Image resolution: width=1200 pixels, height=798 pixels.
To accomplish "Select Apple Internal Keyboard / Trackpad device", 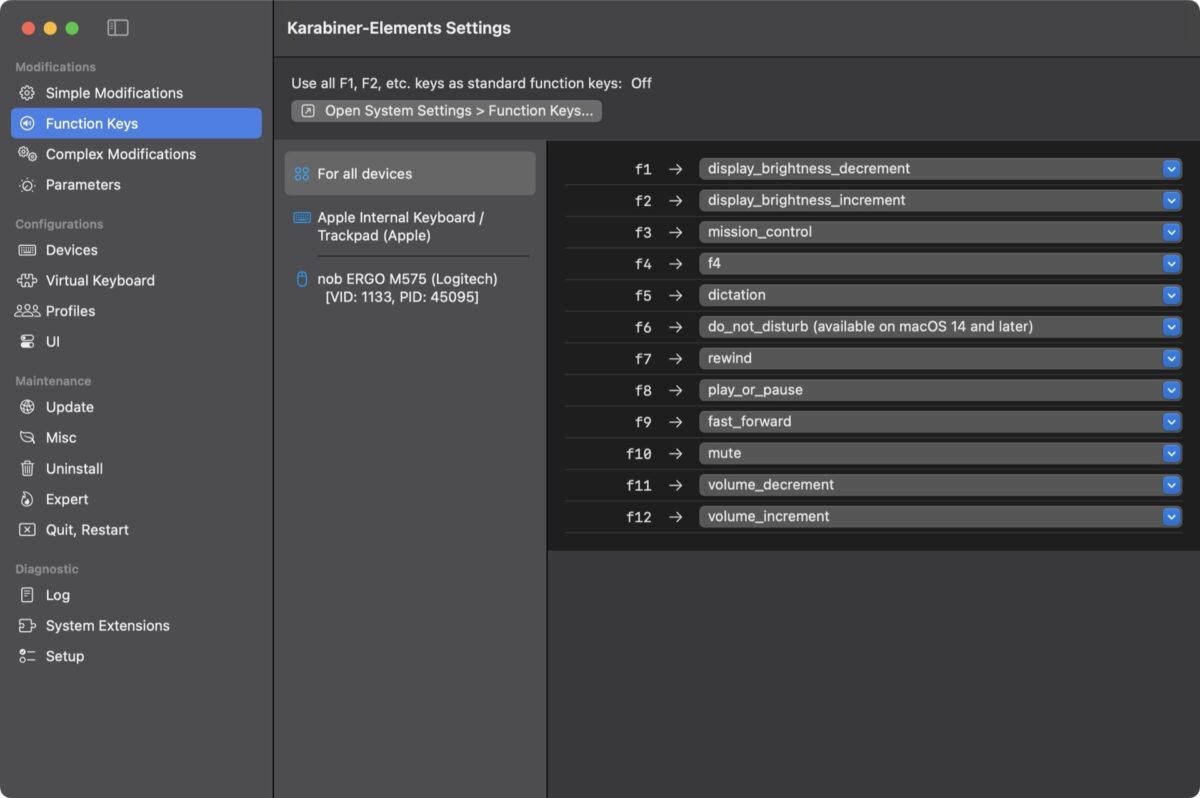I will coord(410,227).
